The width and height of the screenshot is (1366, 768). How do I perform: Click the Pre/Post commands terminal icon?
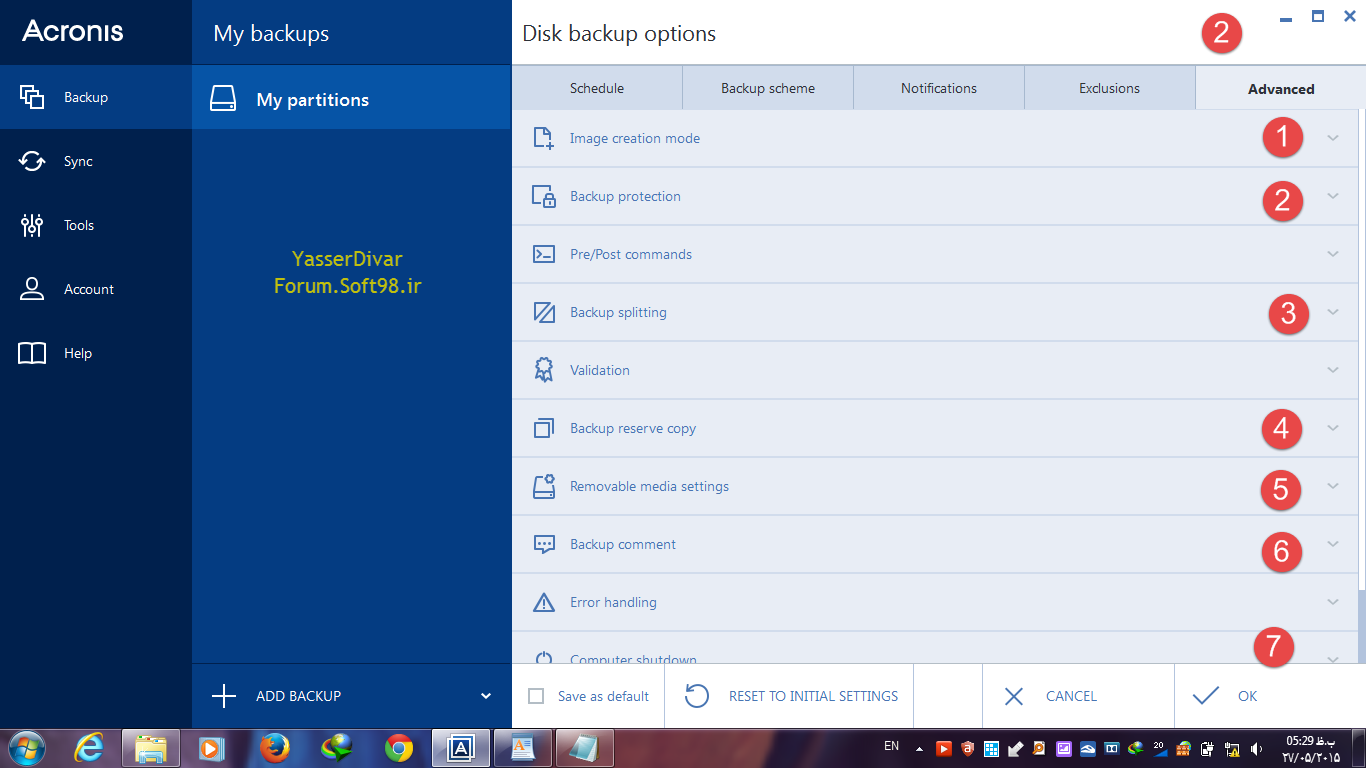point(543,254)
